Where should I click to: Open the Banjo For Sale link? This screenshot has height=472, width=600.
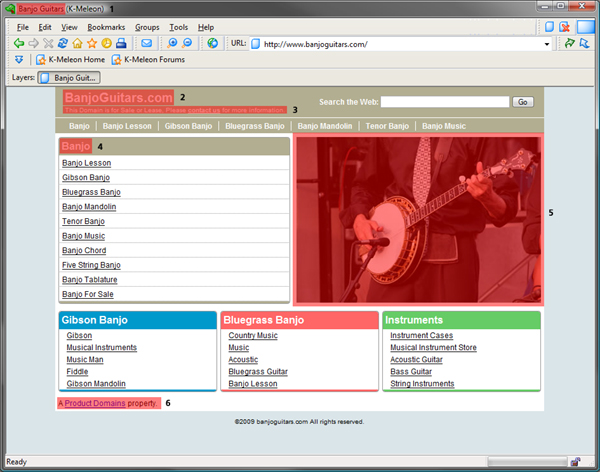(88, 294)
